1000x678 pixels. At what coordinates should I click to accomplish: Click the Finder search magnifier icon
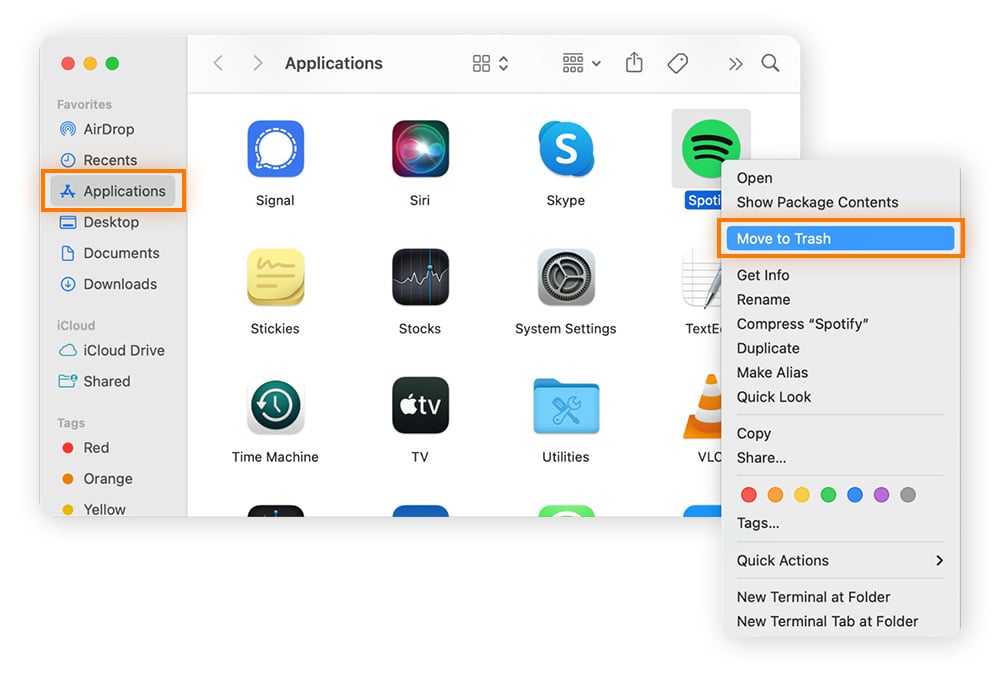click(x=770, y=63)
